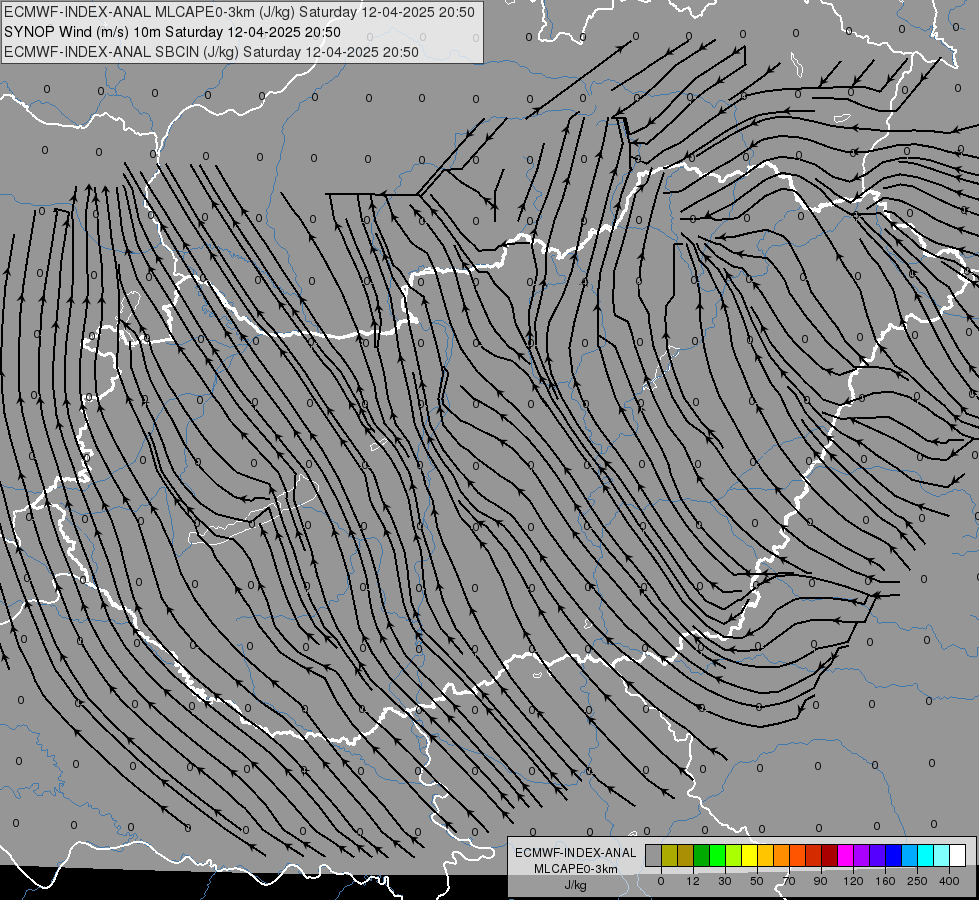Click the pure blue legend swatch

click(894, 855)
